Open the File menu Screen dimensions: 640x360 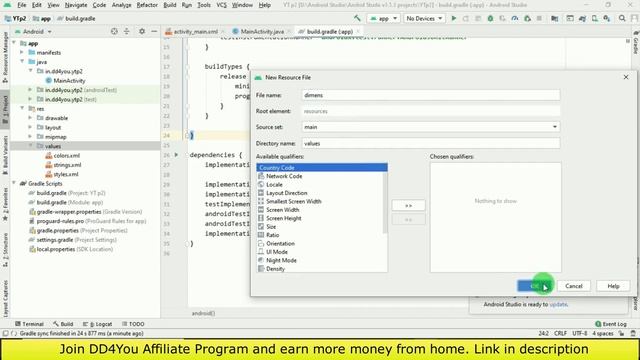pos(22,5)
